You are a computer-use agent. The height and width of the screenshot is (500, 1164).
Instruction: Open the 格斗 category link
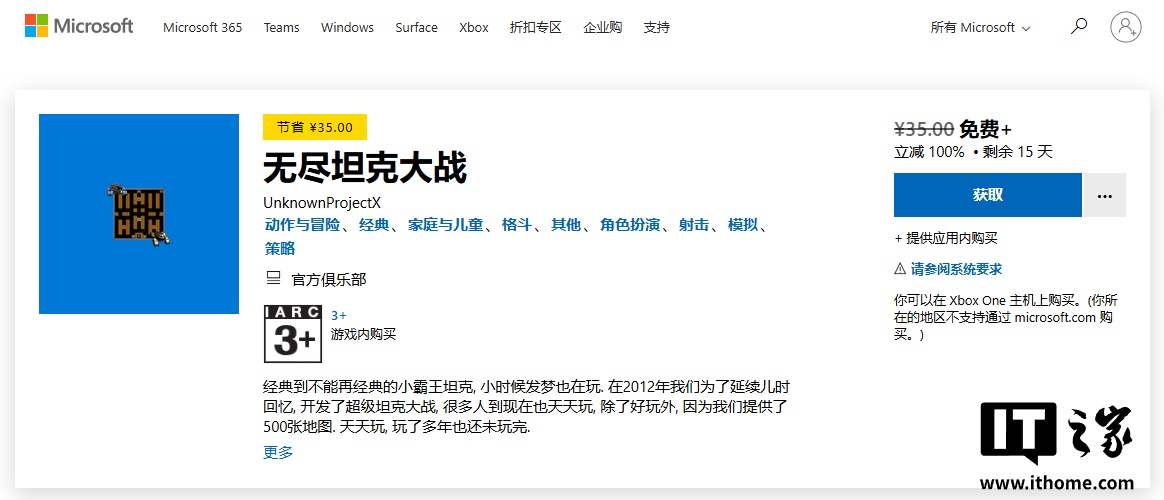(517, 225)
